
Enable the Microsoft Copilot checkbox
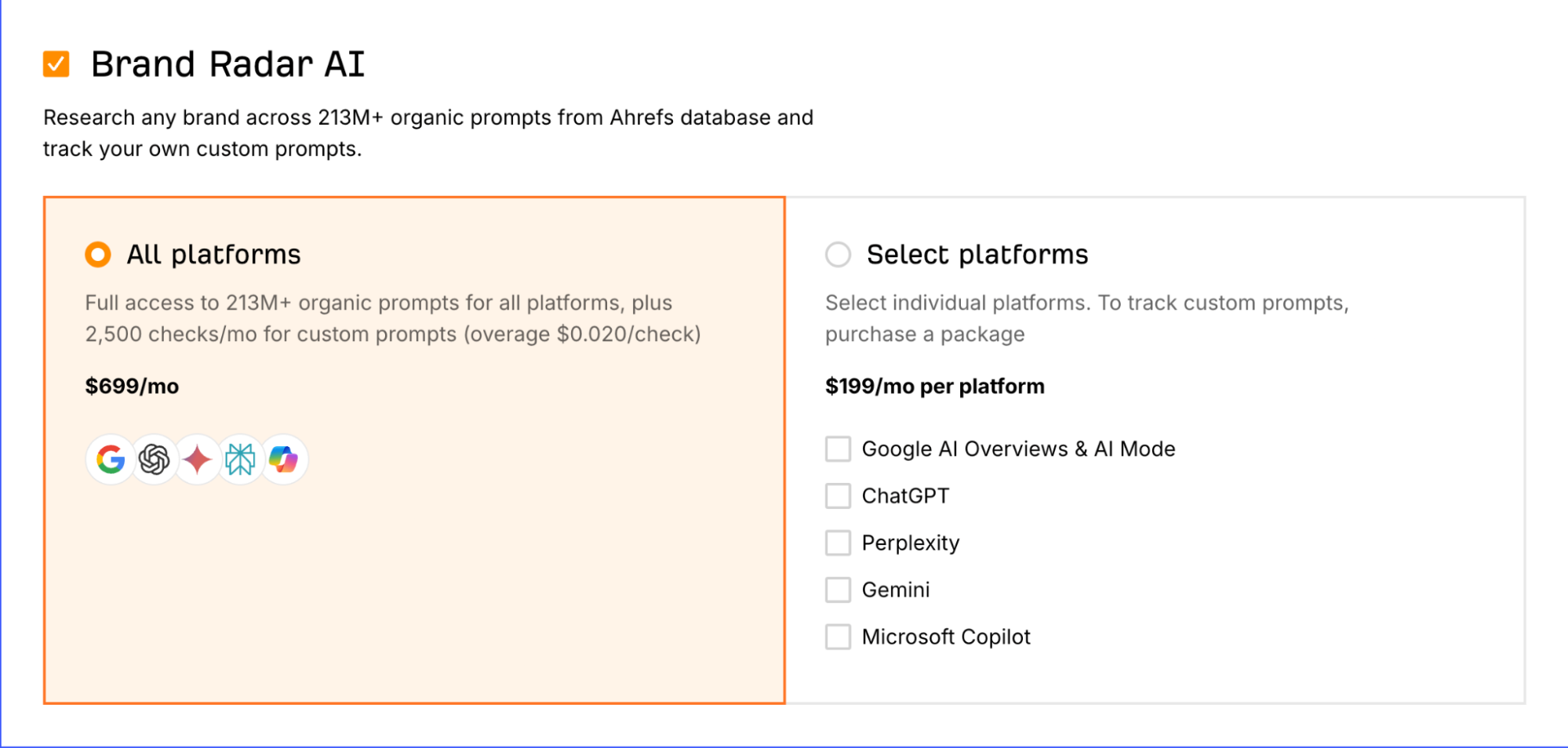(838, 637)
